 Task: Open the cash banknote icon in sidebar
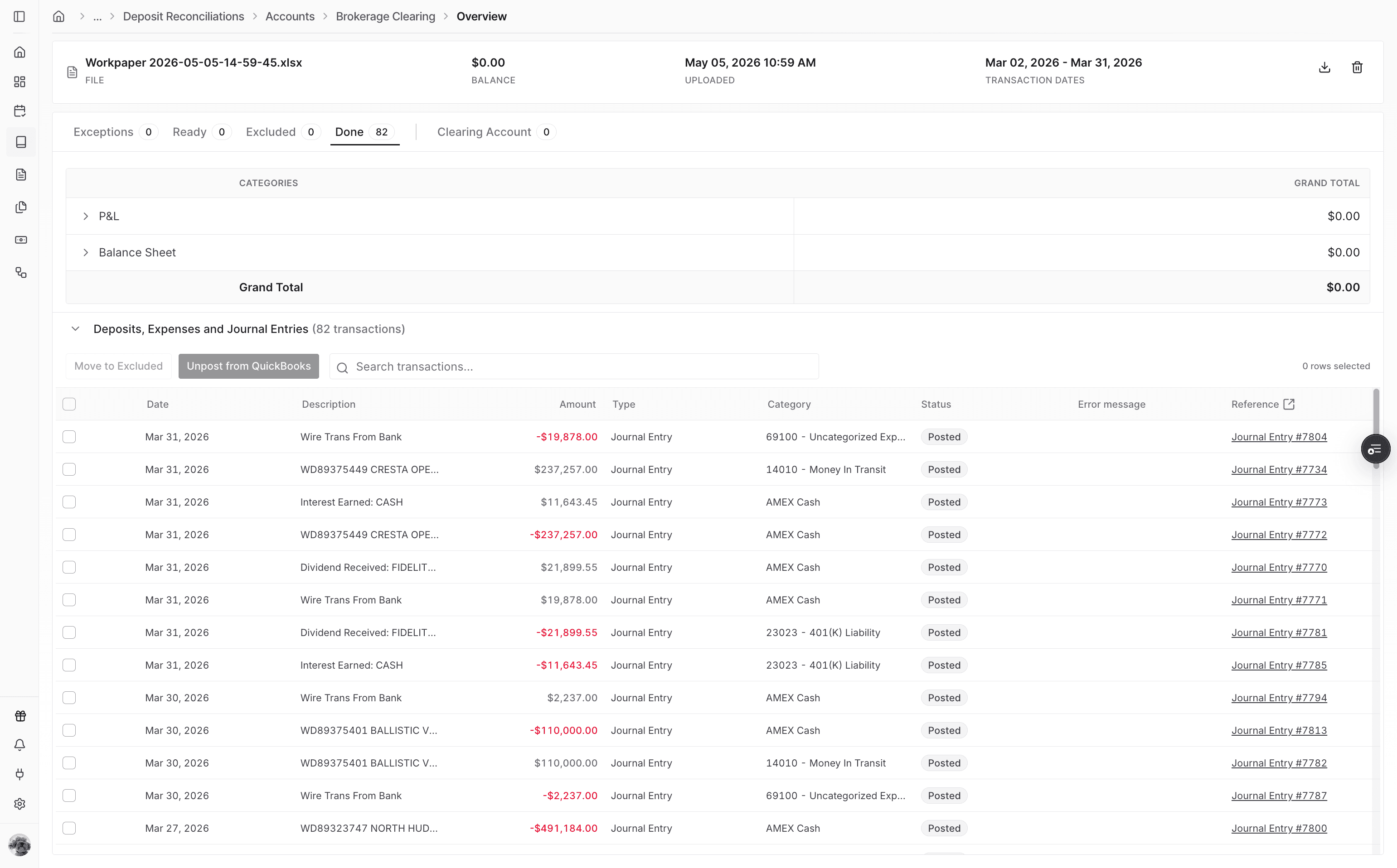click(x=21, y=240)
